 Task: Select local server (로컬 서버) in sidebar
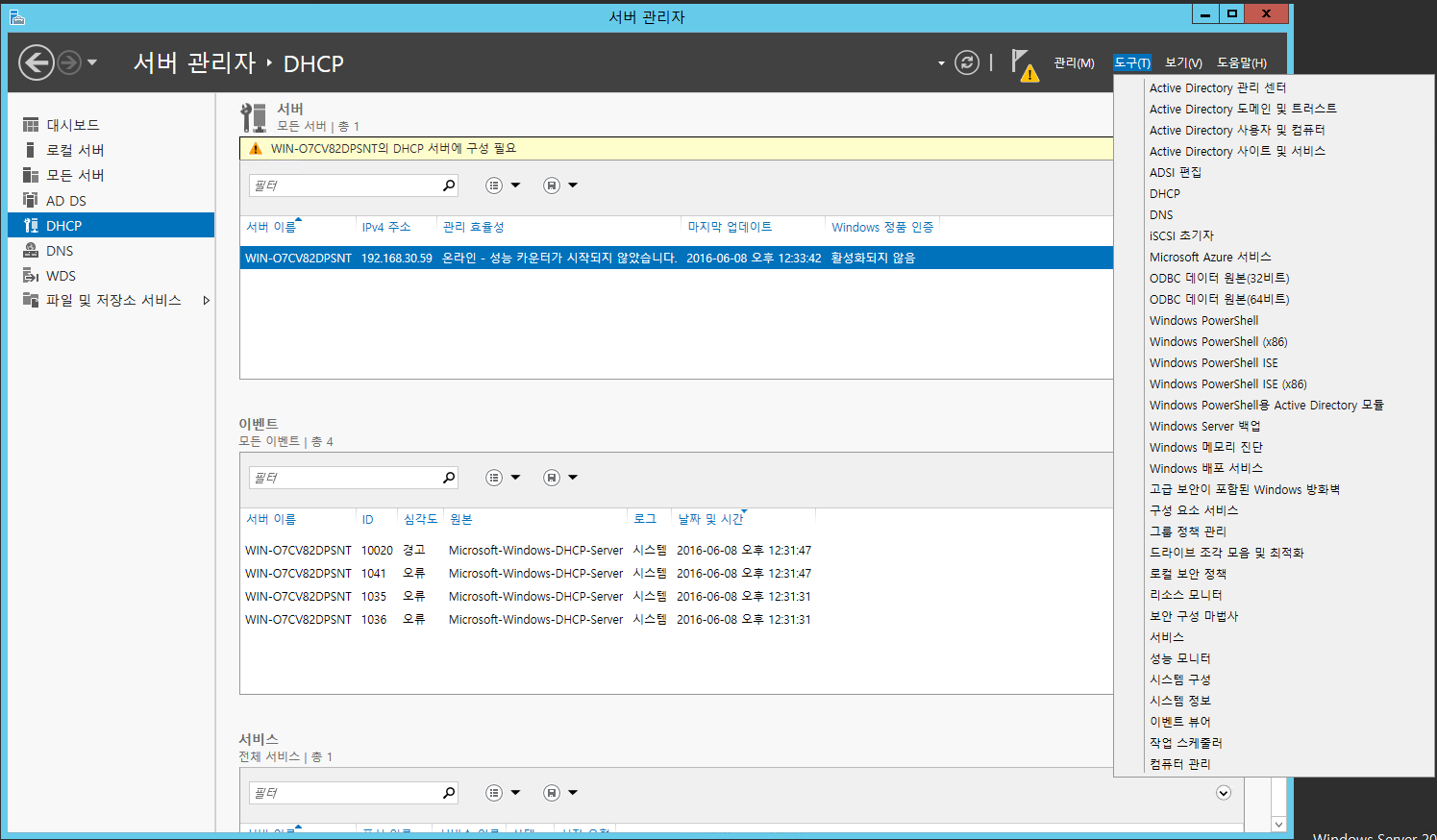pos(75,150)
